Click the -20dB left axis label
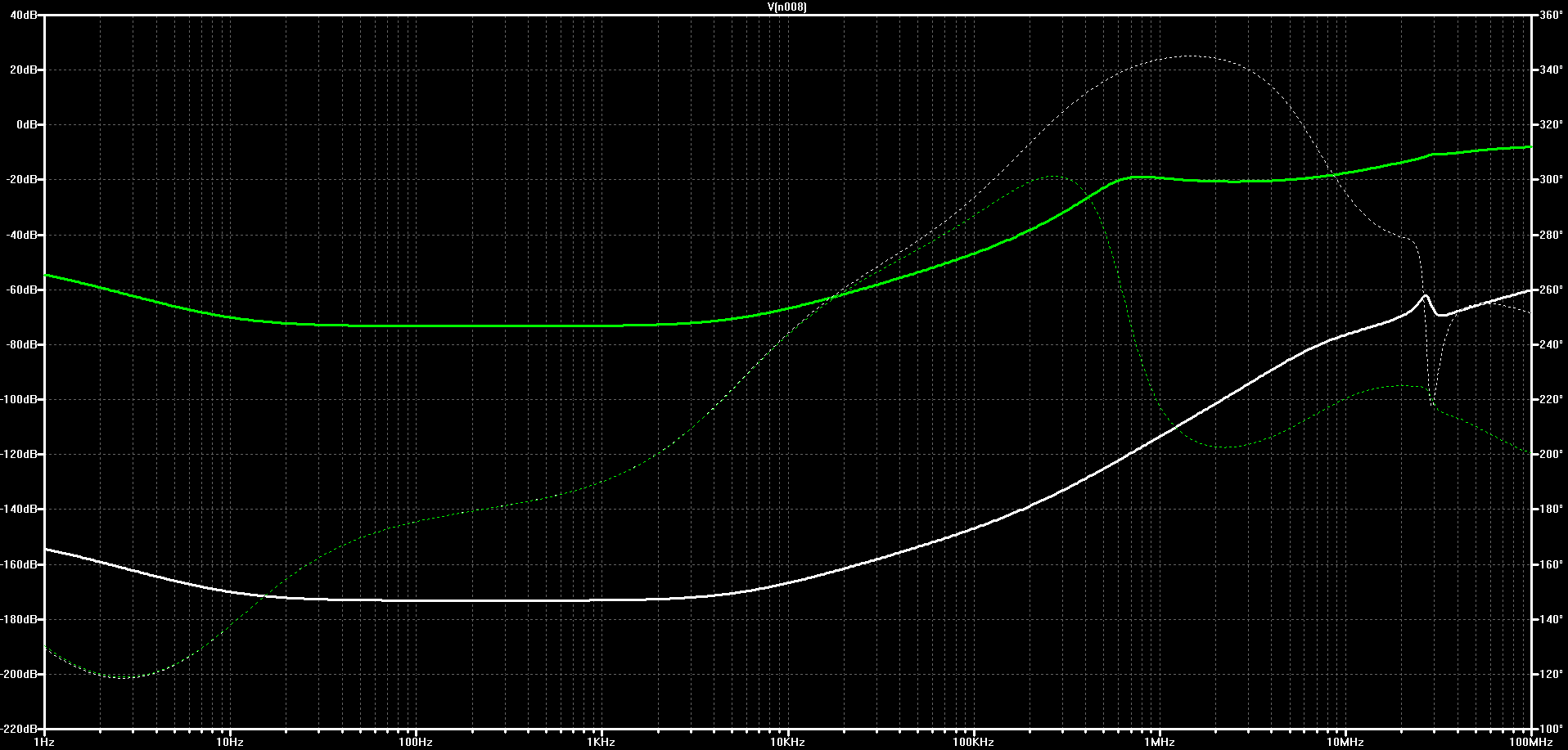This screenshot has height=750, width=1568. [22, 180]
